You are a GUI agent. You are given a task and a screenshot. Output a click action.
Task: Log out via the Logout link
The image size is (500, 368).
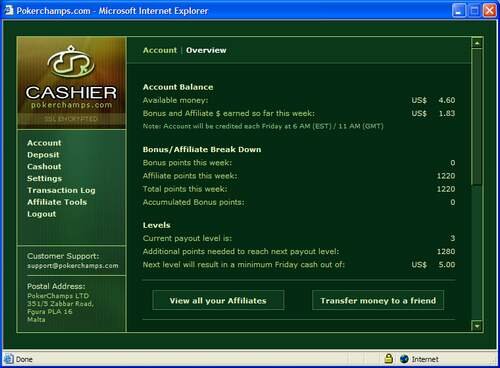point(41,214)
